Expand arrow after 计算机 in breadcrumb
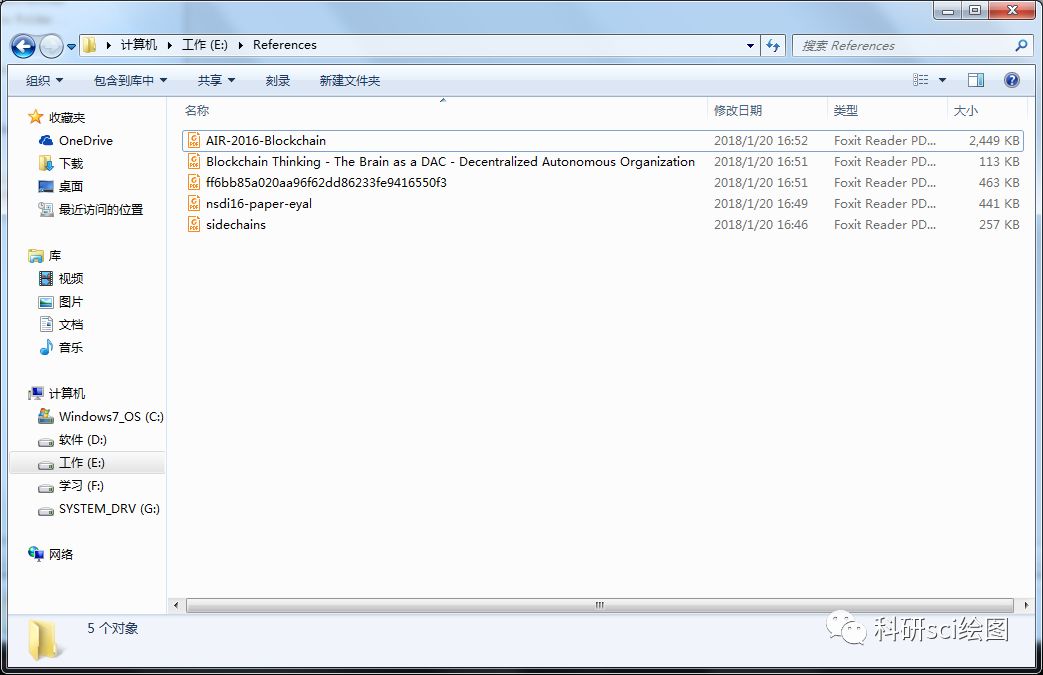Screen dimensions: 1043x675 pyautogui.click(x=170, y=45)
